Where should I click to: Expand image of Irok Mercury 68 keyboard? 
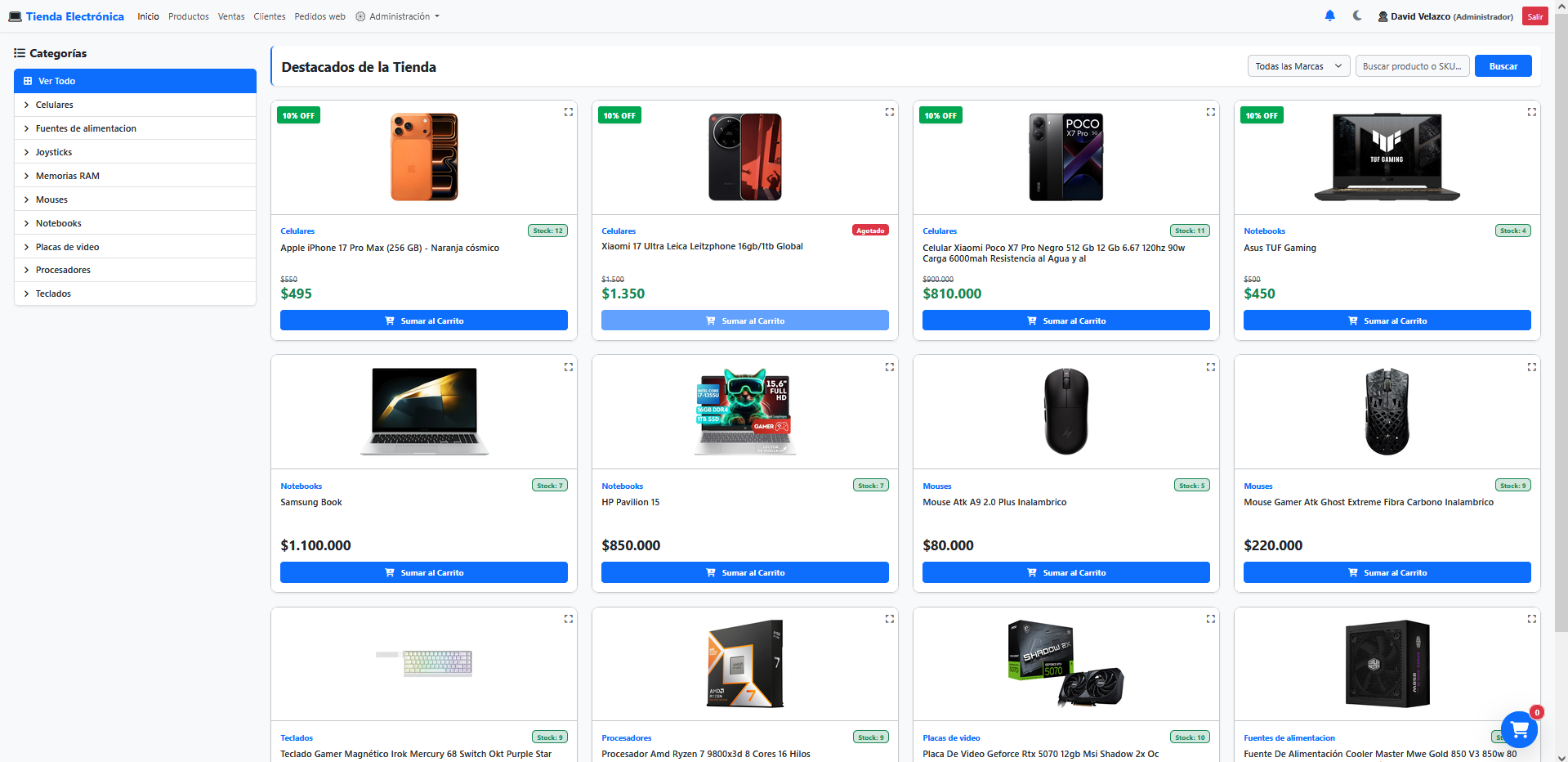point(569,619)
